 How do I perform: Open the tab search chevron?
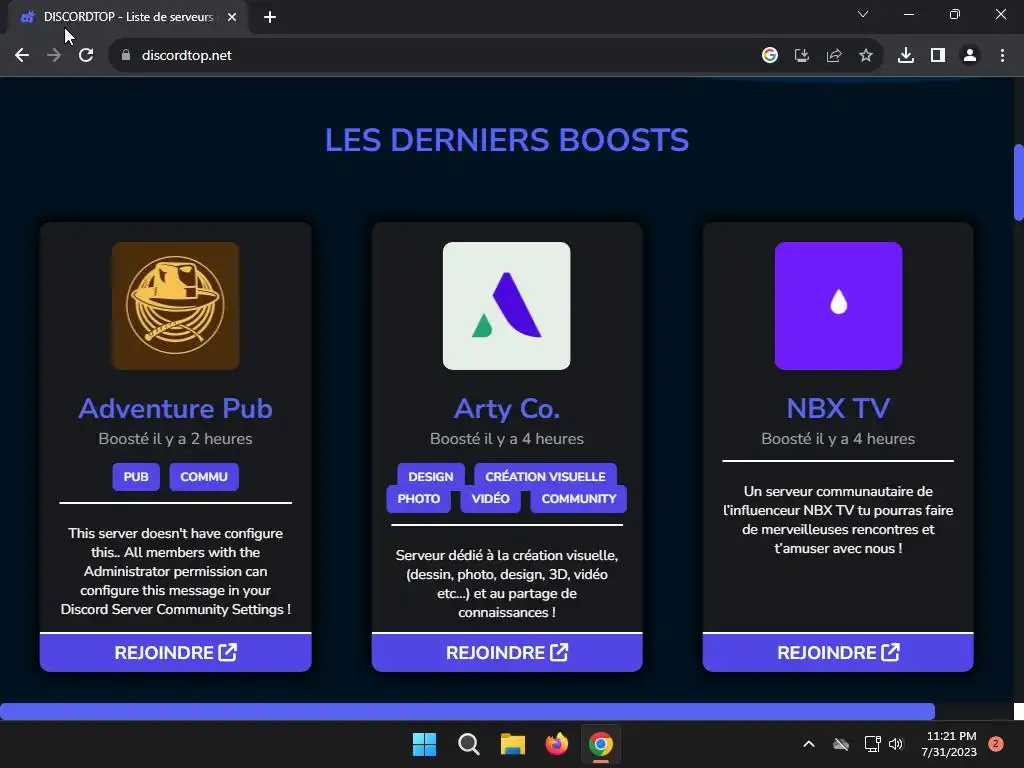click(x=863, y=14)
